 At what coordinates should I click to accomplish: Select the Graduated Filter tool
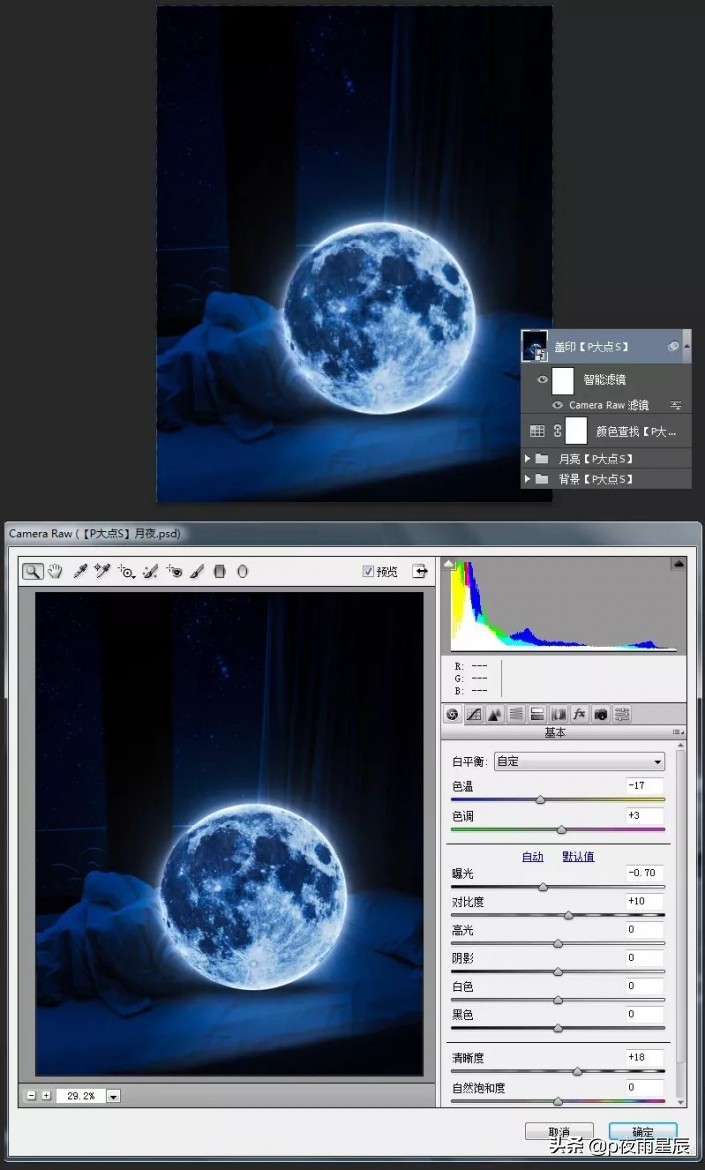[220, 571]
